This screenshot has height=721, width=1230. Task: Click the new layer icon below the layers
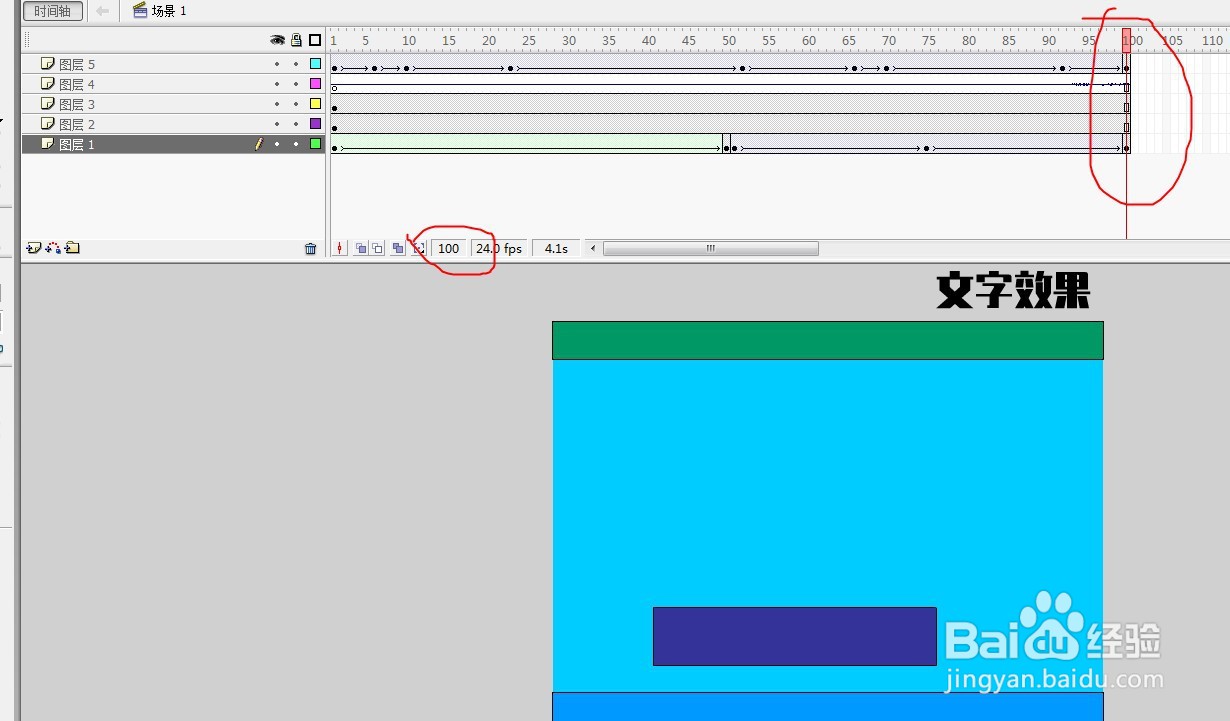33,248
